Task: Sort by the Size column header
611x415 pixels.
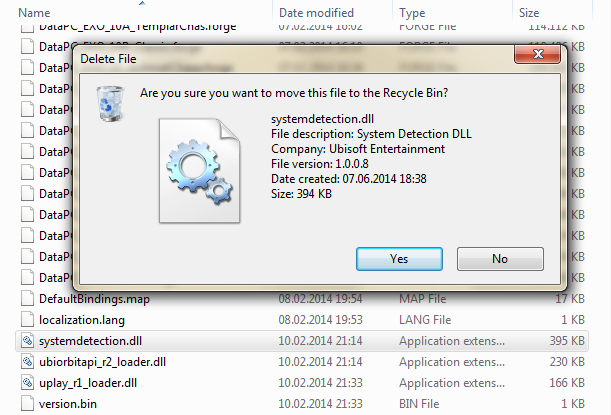Action: 528,13
